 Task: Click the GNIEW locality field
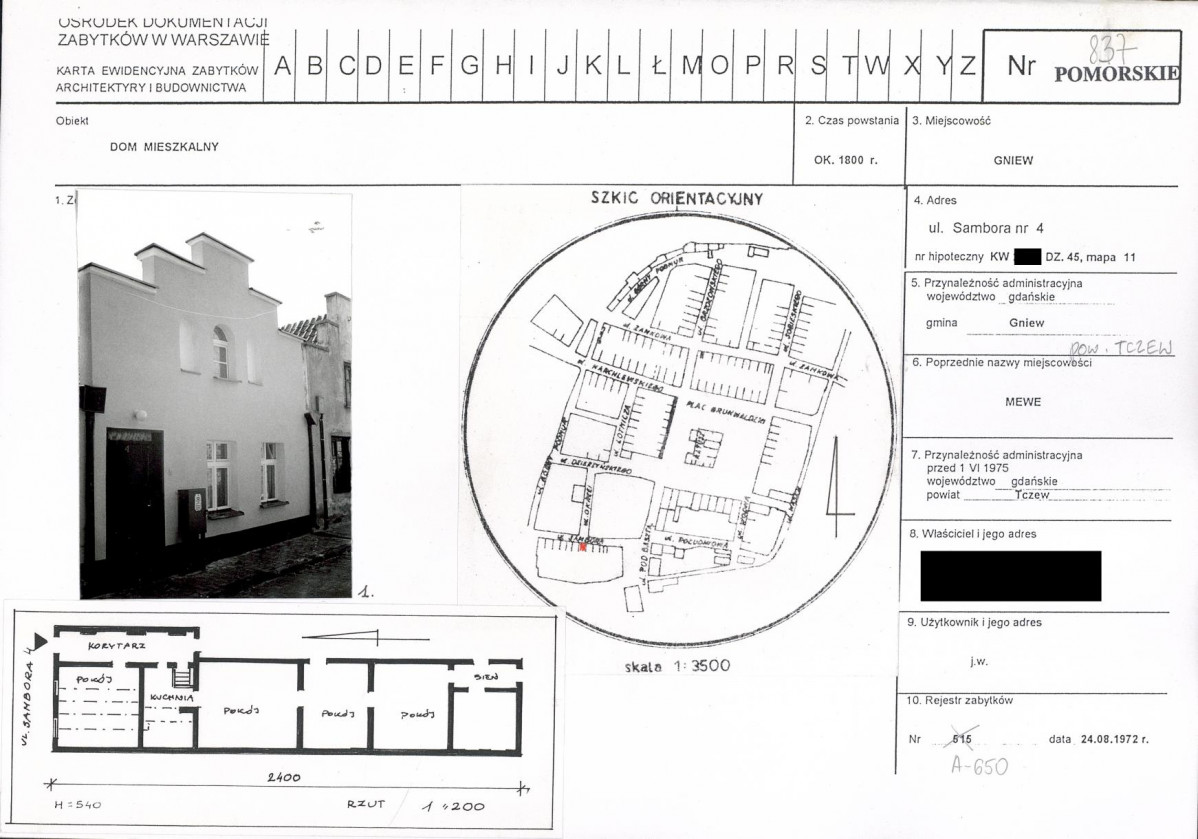coord(1013,160)
